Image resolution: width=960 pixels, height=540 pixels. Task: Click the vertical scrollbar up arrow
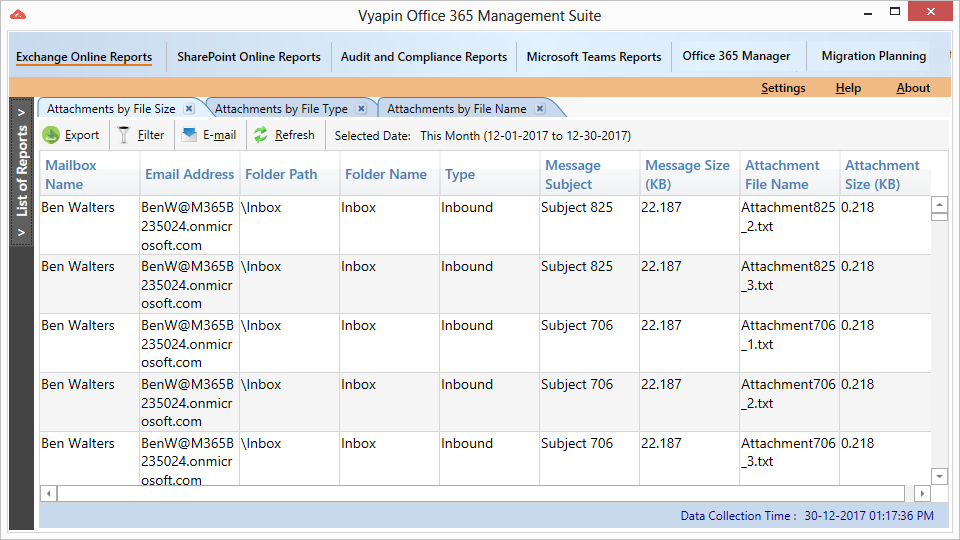939,204
